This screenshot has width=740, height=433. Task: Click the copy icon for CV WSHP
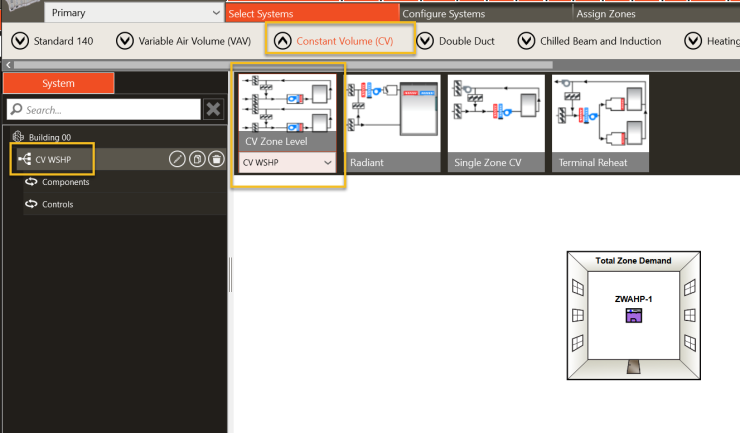pos(197,160)
